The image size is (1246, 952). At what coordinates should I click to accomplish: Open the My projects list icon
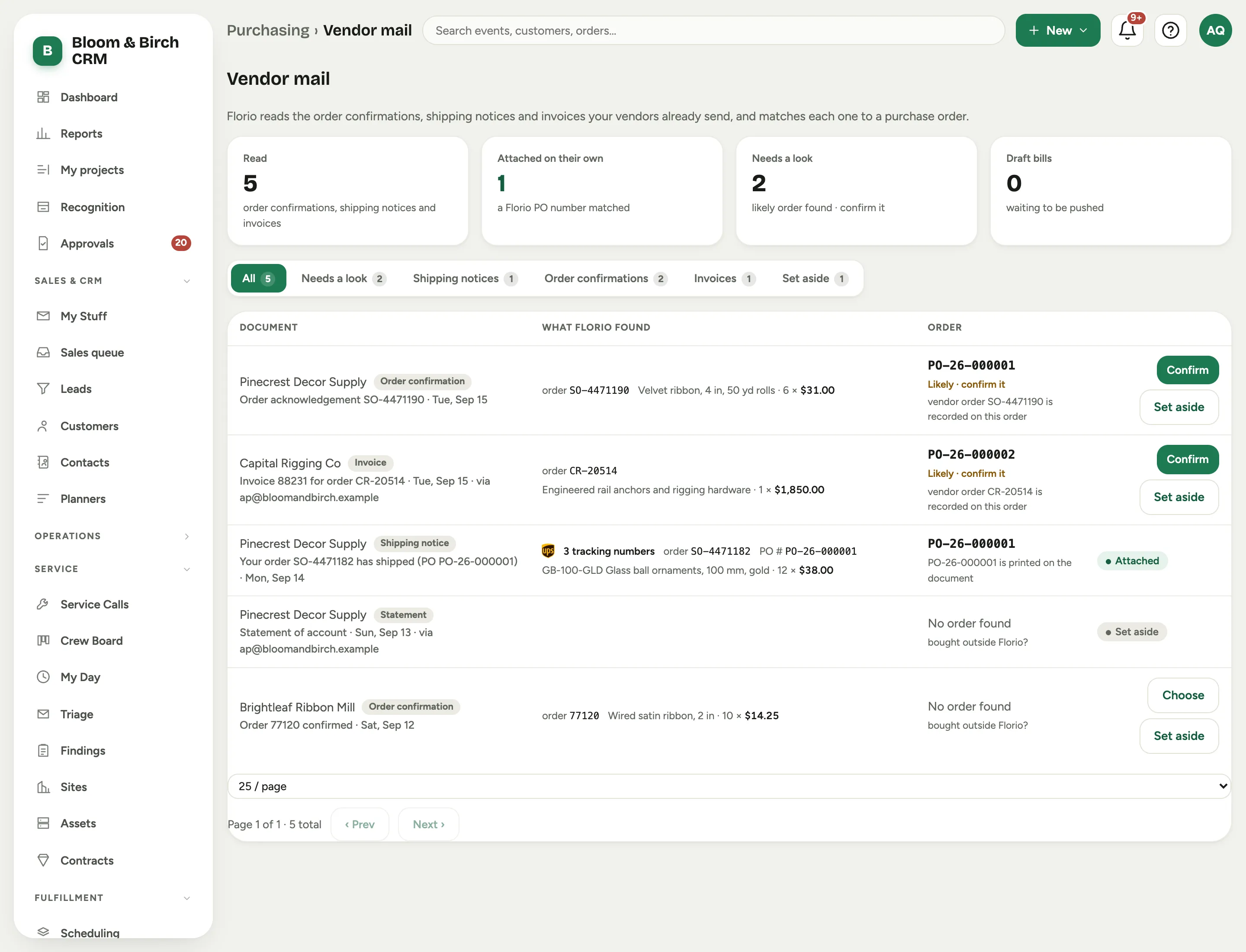(x=43, y=170)
